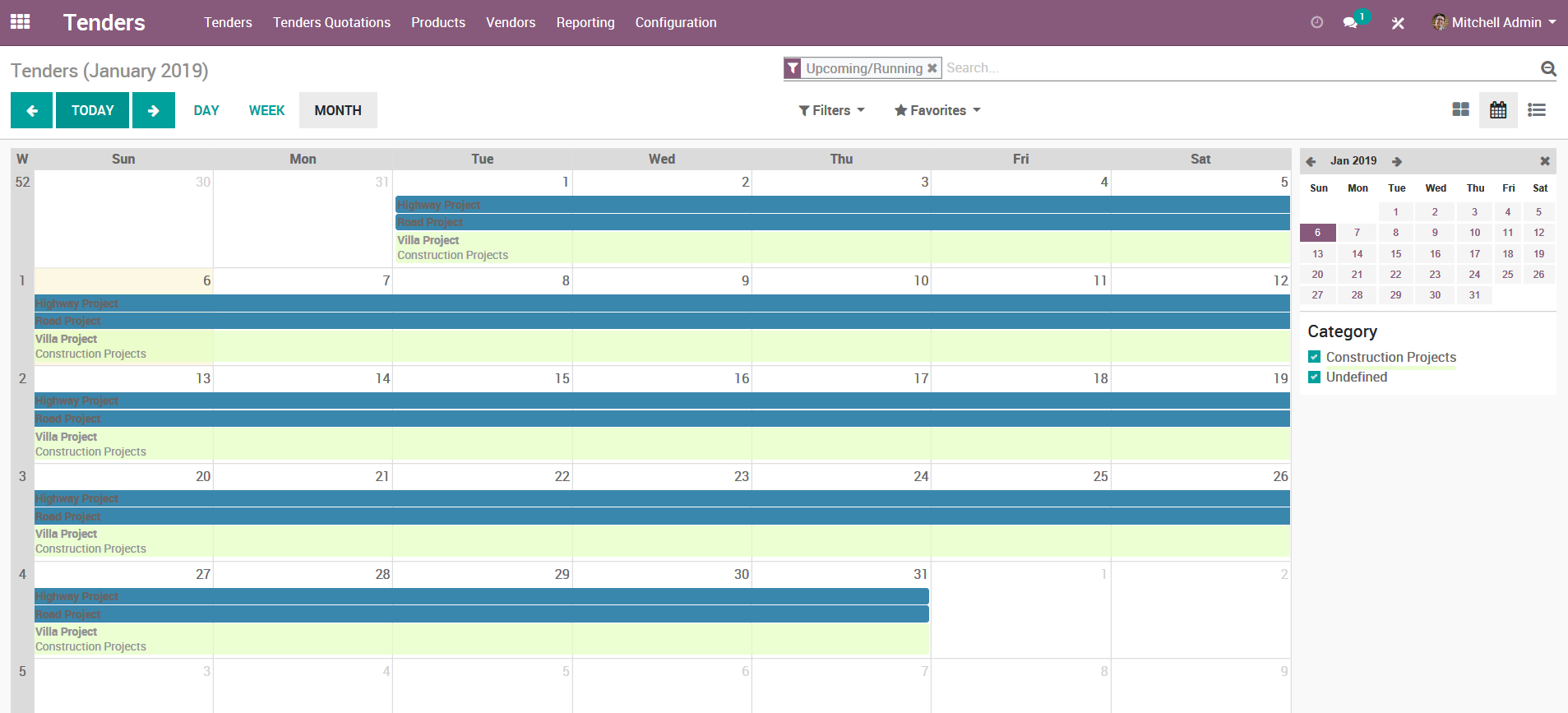This screenshot has width=1568, height=713.
Task: Open the Mitchell Admin user menu
Action: pyautogui.click(x=1494, y=22)
